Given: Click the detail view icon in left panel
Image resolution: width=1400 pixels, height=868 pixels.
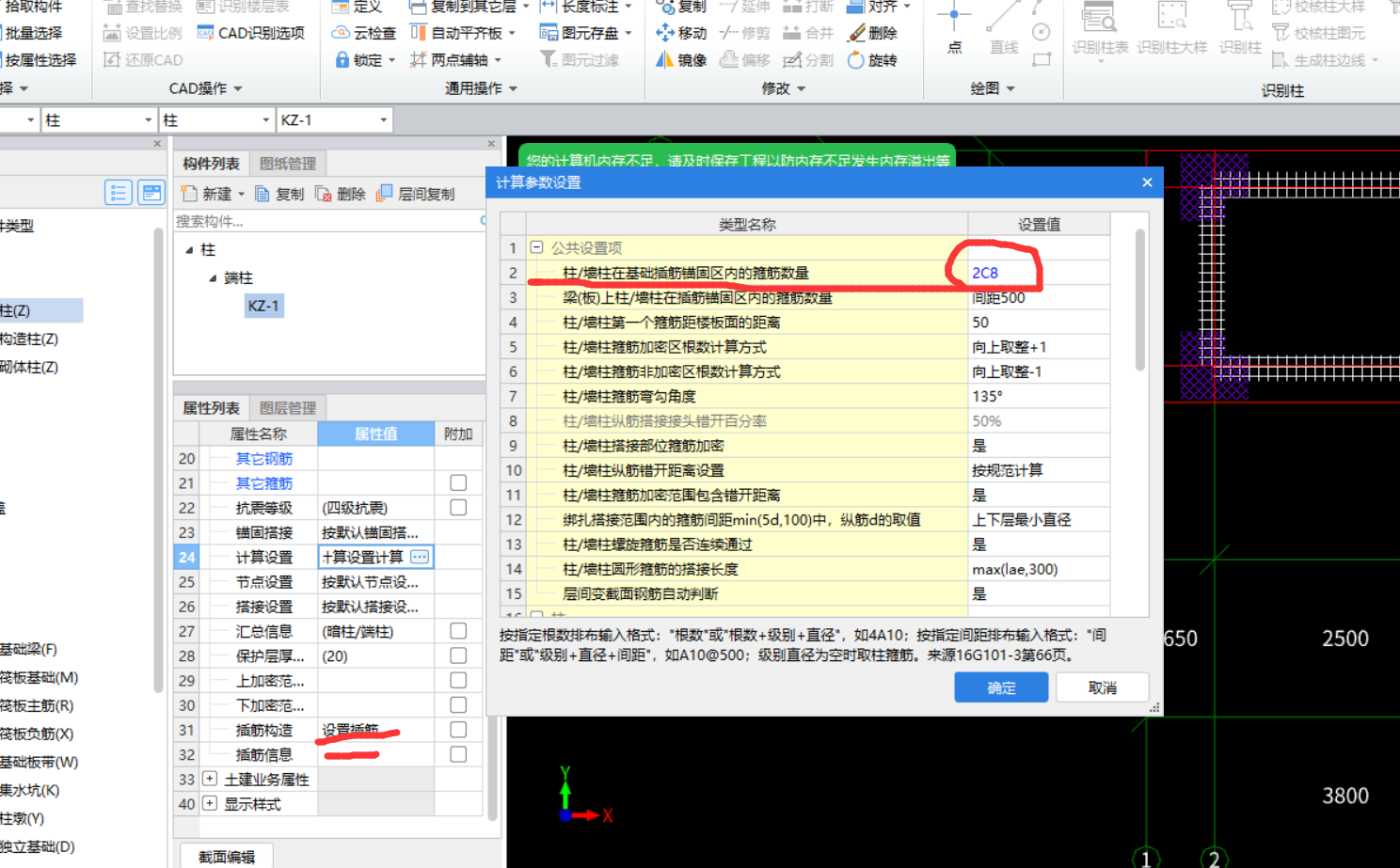Looking at the screenshot, I should [x=151, y=193].
